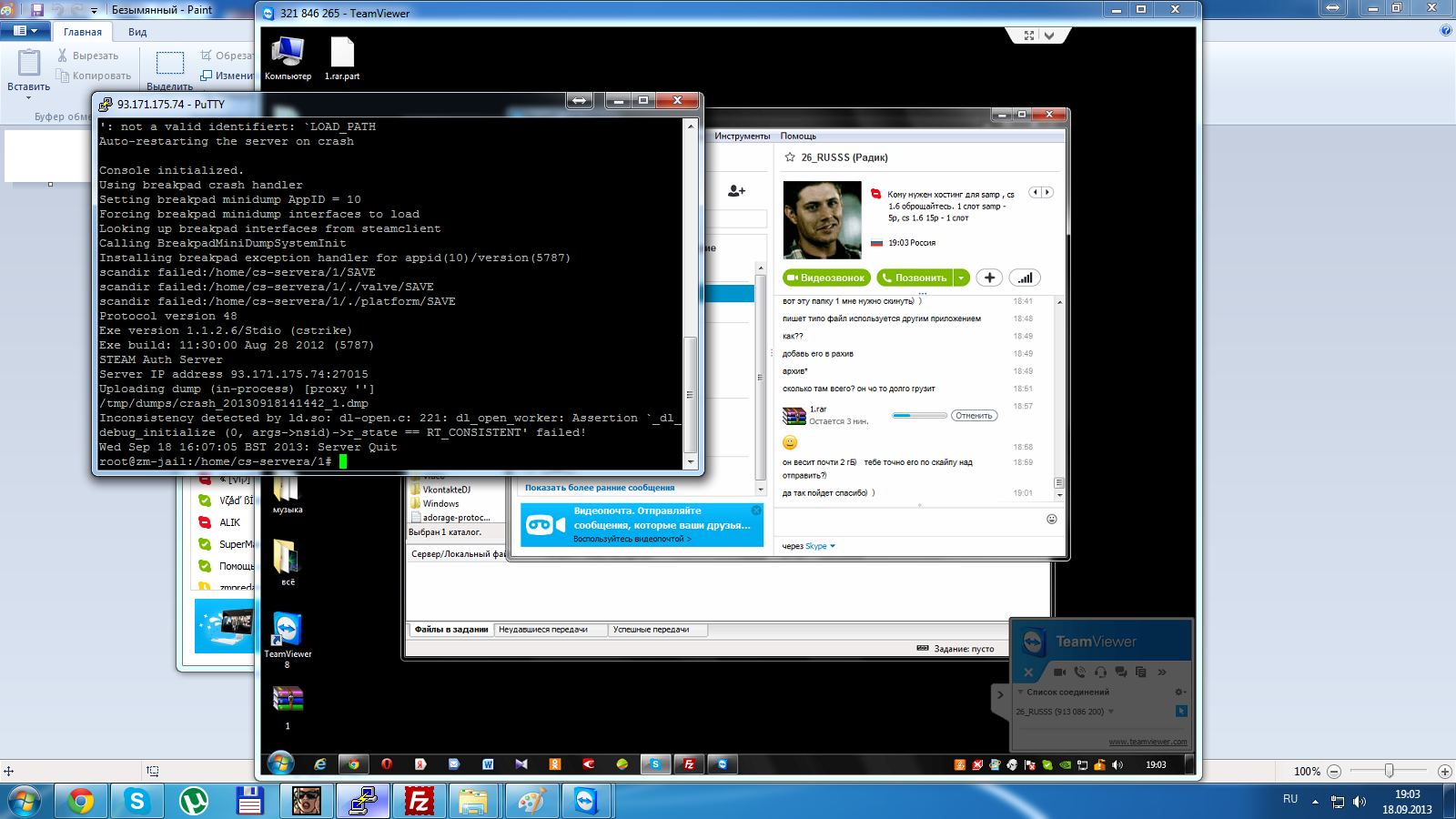Click the 1.rar file transfer progress bar

click(919, 416)
